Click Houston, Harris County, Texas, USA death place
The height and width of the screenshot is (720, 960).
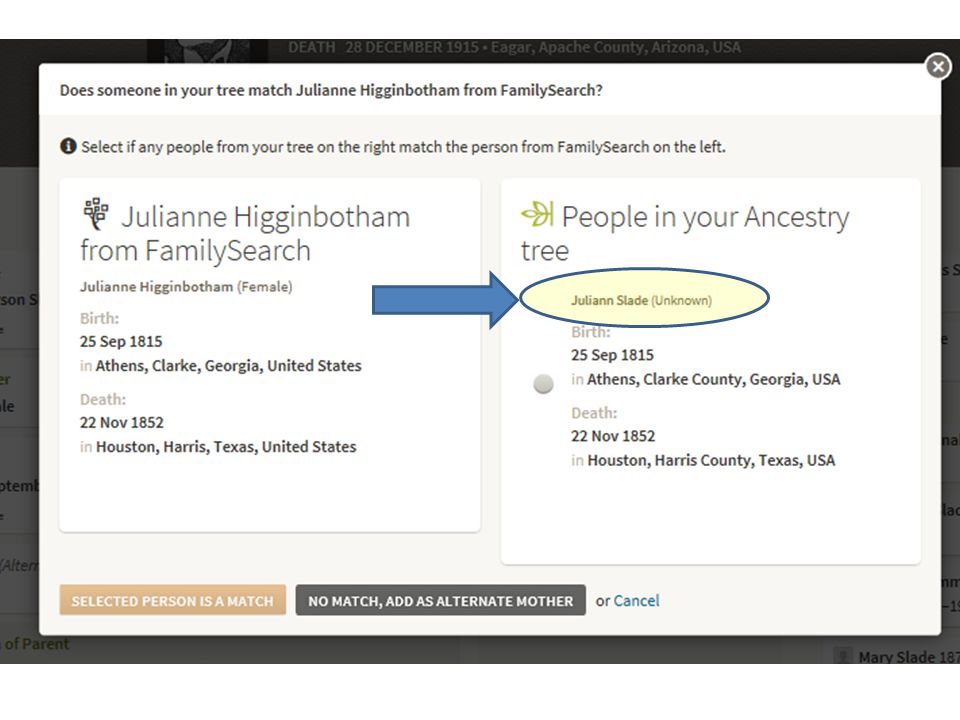[711, 460]
